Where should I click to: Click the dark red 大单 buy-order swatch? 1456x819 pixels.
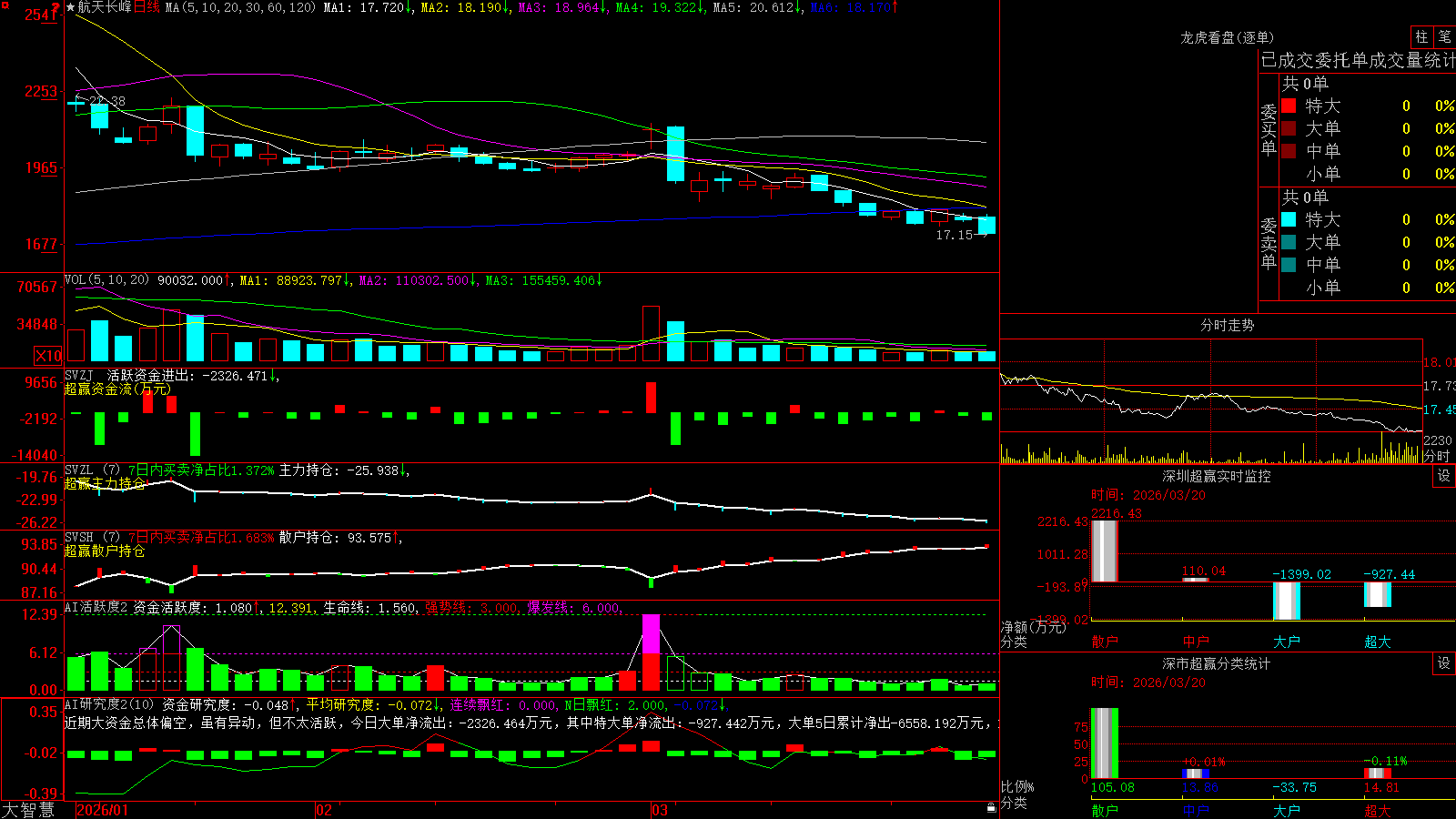point(1289,128)
